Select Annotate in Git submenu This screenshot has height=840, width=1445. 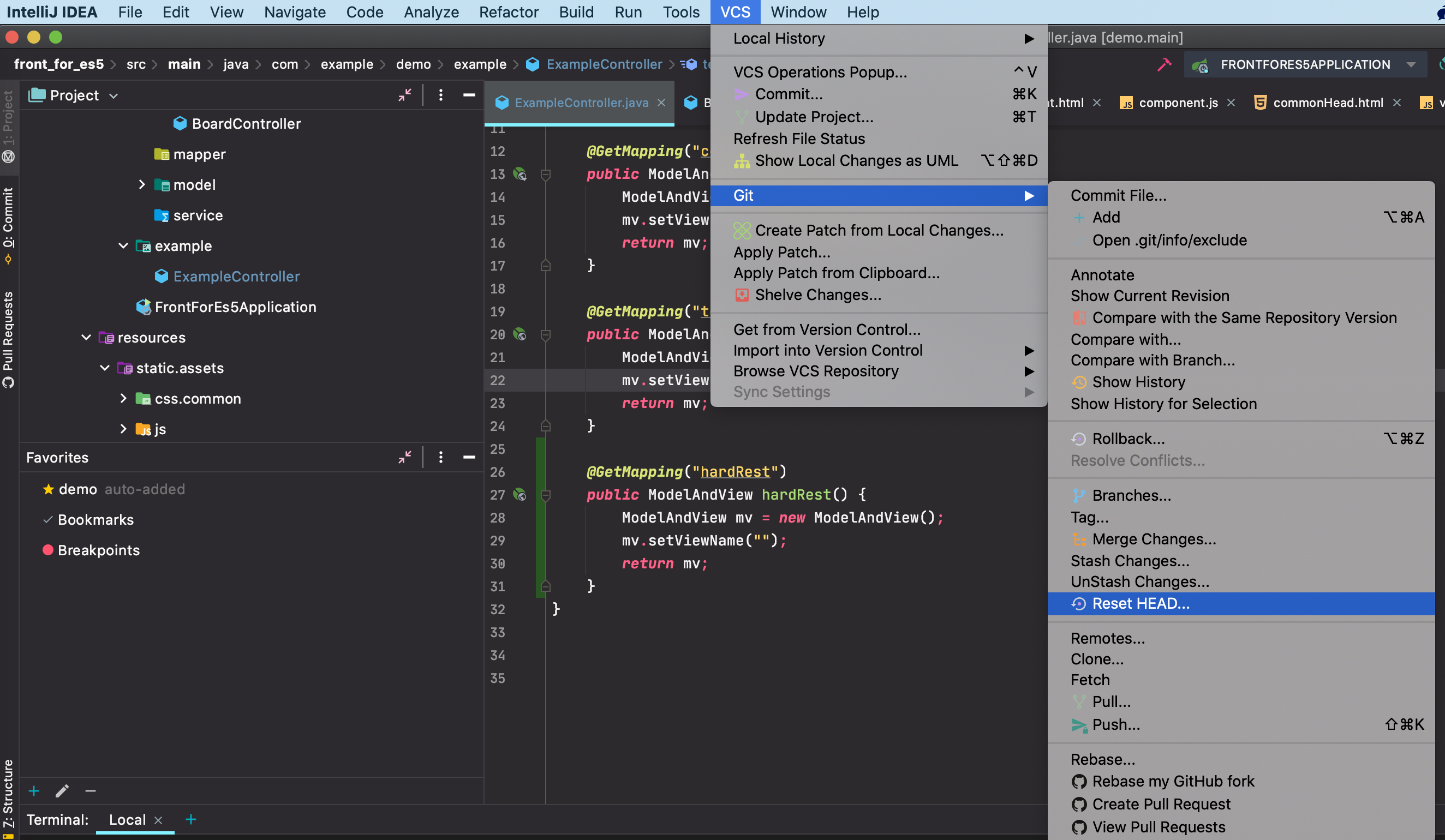pyautogui.click(x=1241, y=275)
